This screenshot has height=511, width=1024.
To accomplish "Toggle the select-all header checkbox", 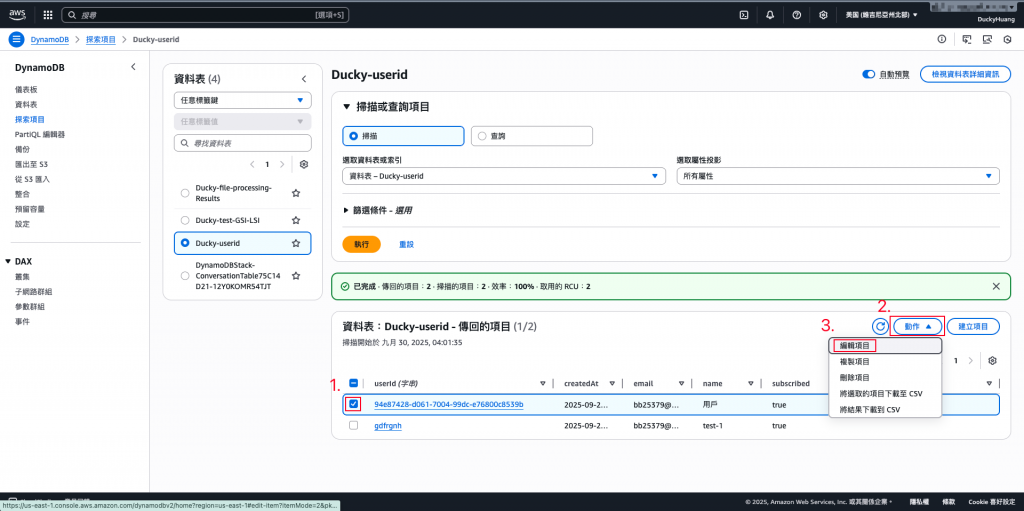I will coord(353,384).
